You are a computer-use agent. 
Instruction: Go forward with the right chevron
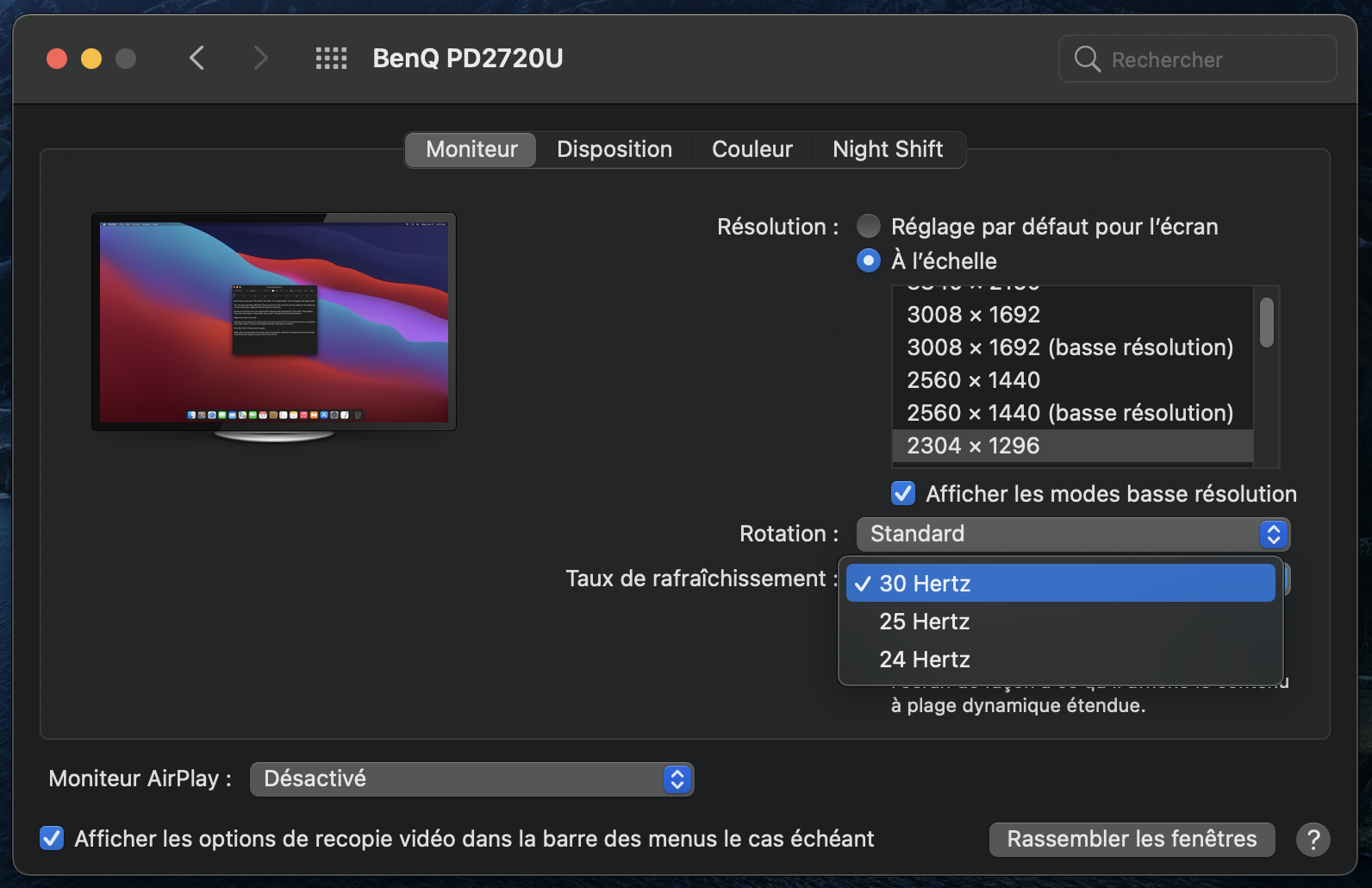pyautogui.click(x=260, y=59)
